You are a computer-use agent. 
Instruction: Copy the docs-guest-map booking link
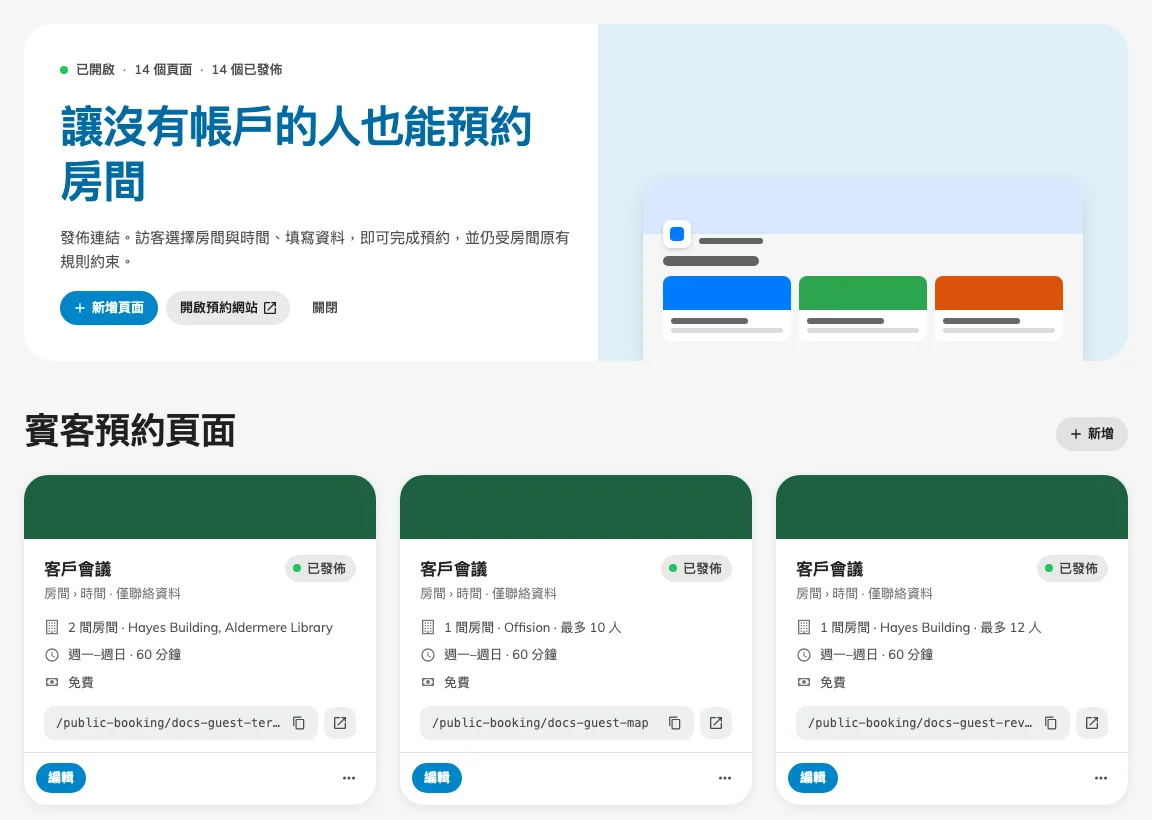click(674, 723)
